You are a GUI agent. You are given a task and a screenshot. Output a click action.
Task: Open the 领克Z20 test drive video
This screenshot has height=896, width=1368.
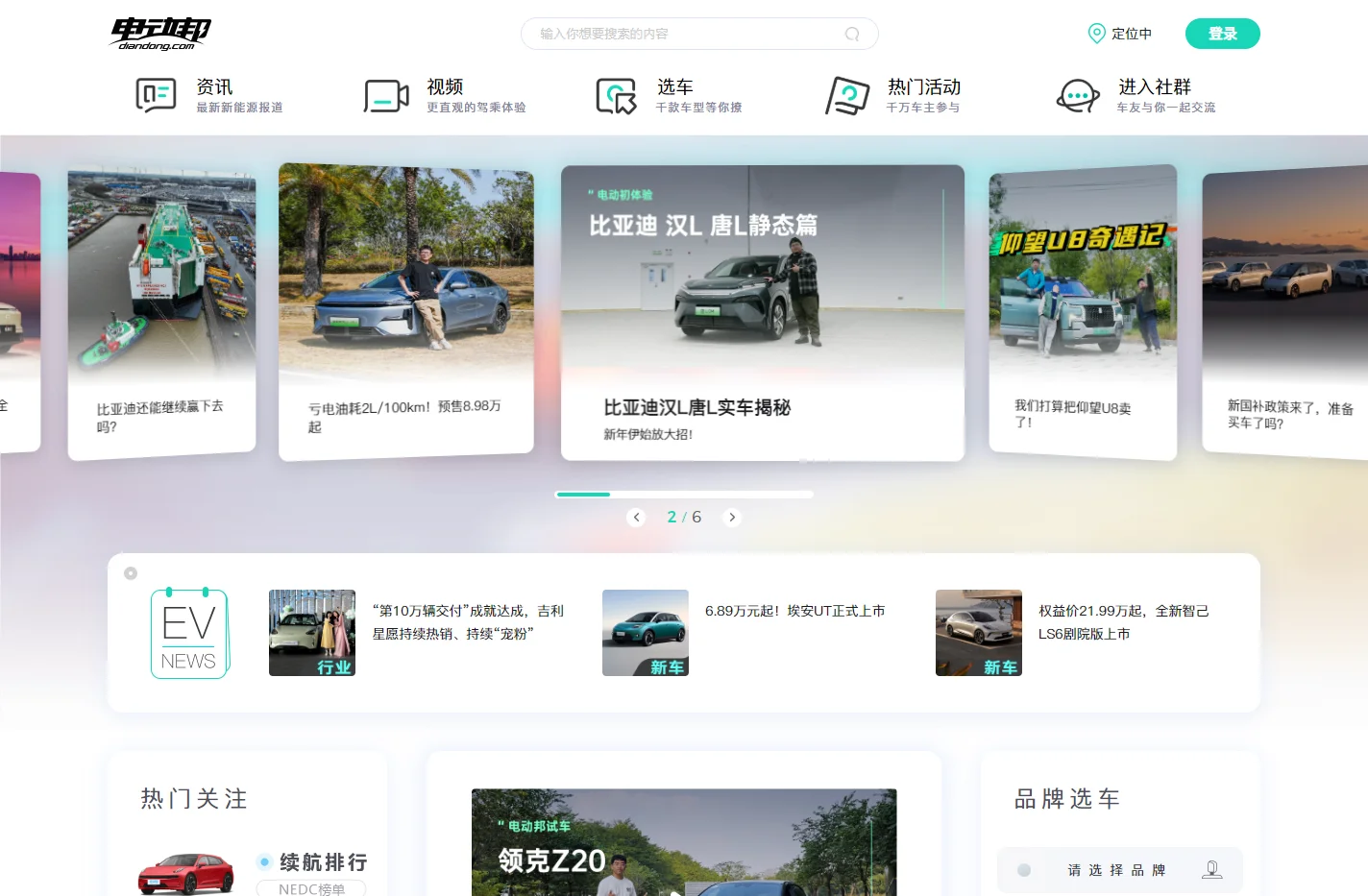(x=684, y=842)
